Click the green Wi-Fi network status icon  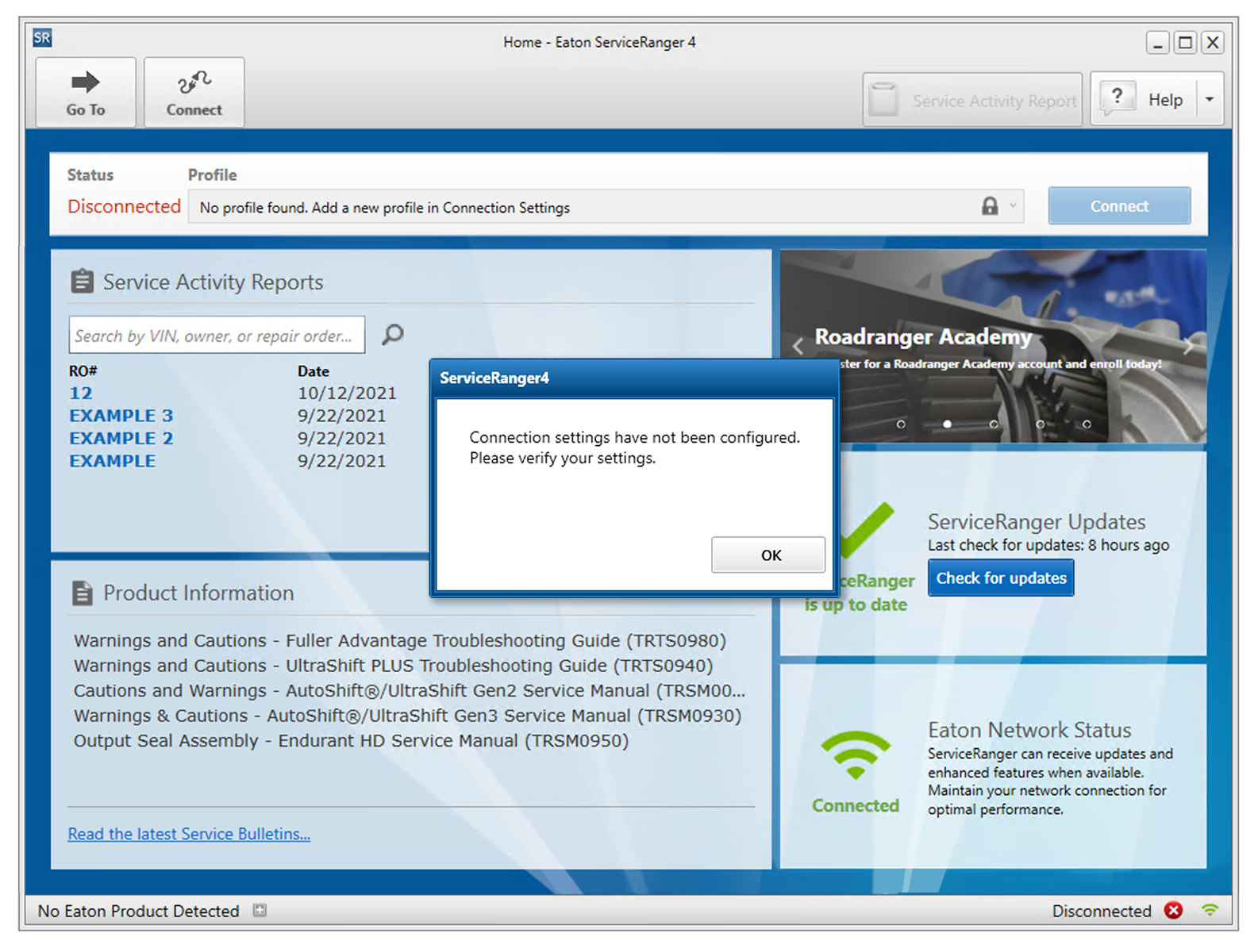coord(856,756)
